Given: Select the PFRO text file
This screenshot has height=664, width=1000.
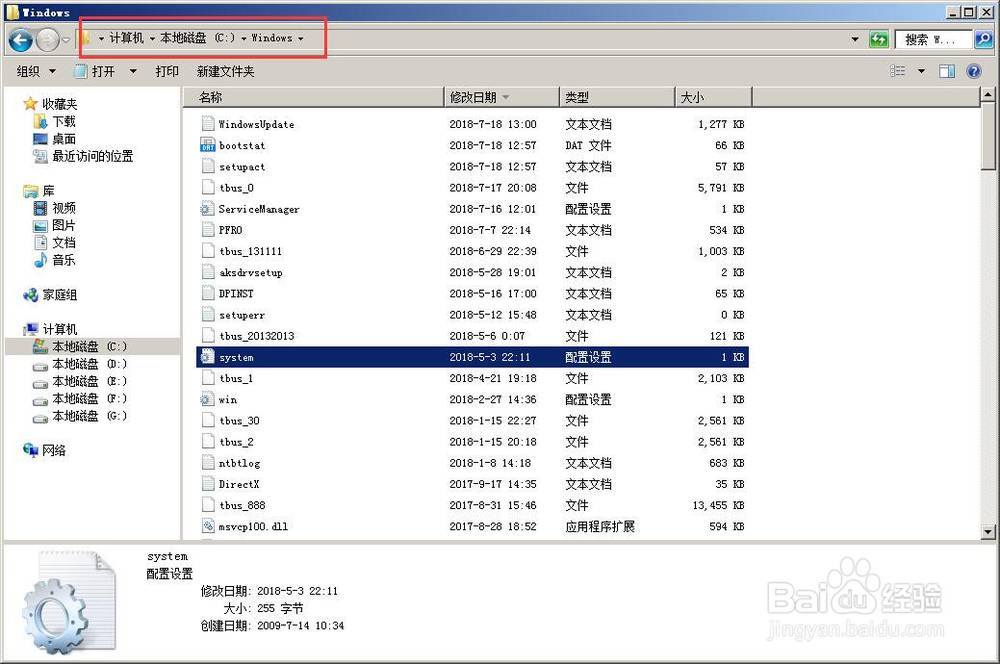Looking at the screenshot, I should point(472,230).
